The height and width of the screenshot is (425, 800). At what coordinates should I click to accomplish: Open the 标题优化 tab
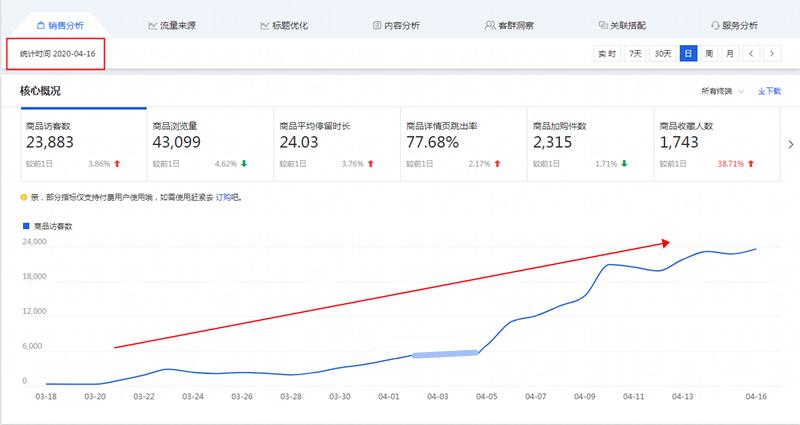point(284,25)
